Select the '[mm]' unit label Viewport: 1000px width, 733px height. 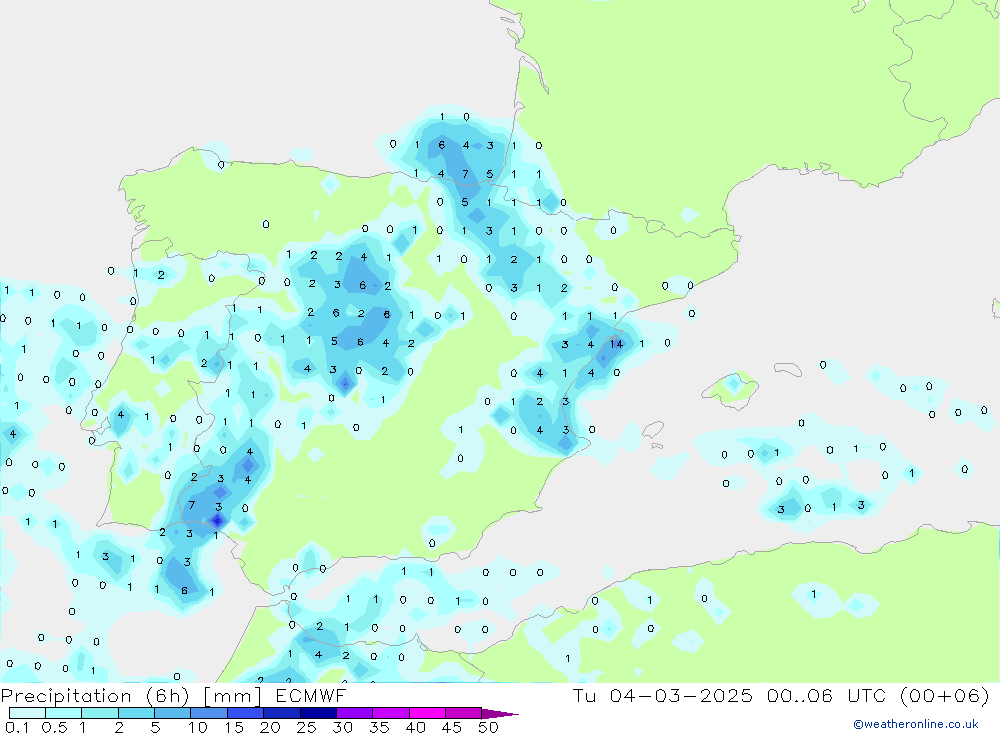233,696
